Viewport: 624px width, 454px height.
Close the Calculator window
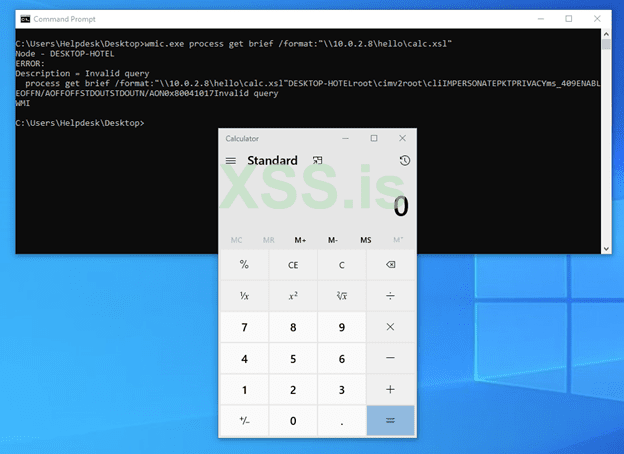(x=402, y=138)
